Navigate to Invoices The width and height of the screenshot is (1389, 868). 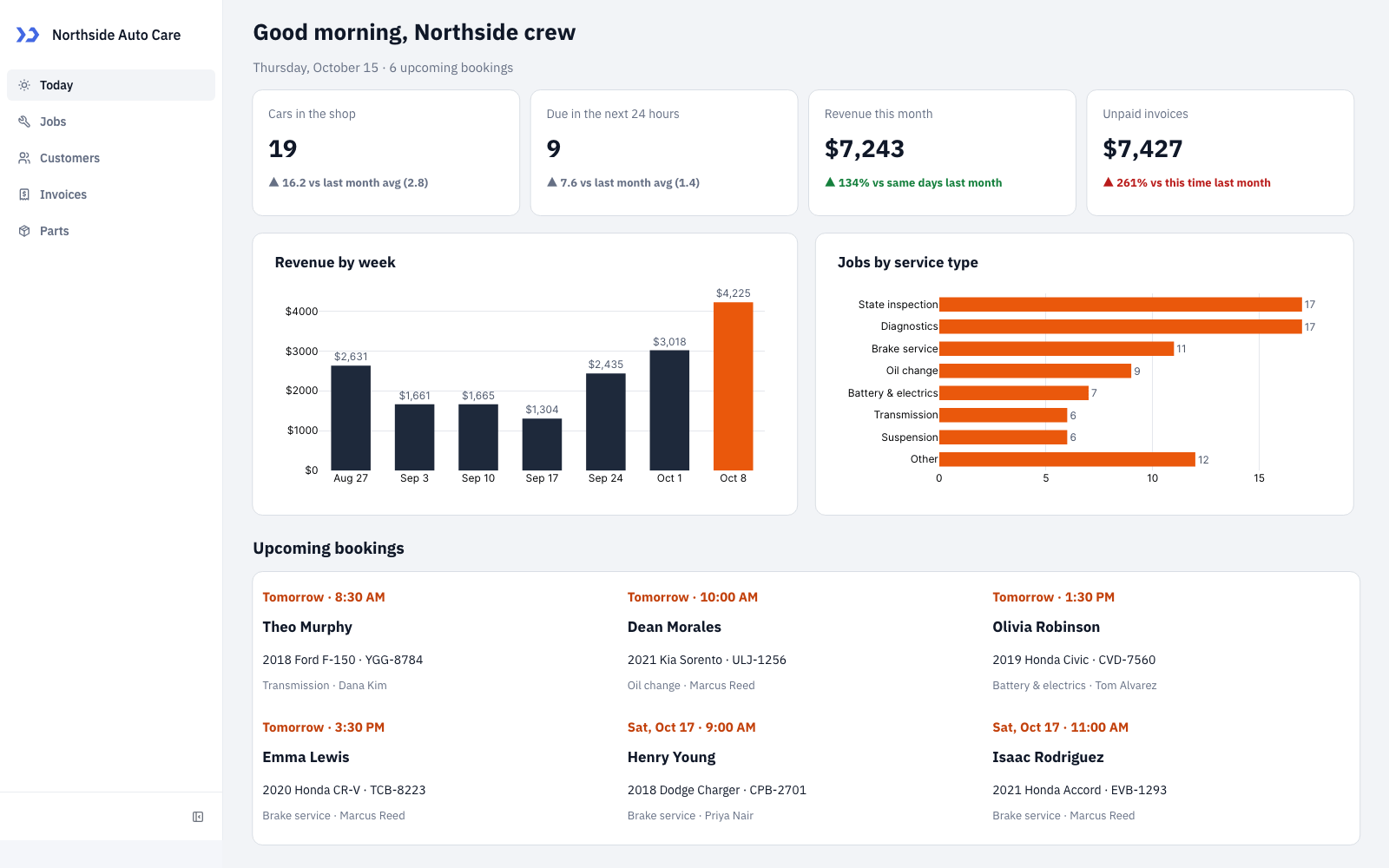[x=111, y=194]
